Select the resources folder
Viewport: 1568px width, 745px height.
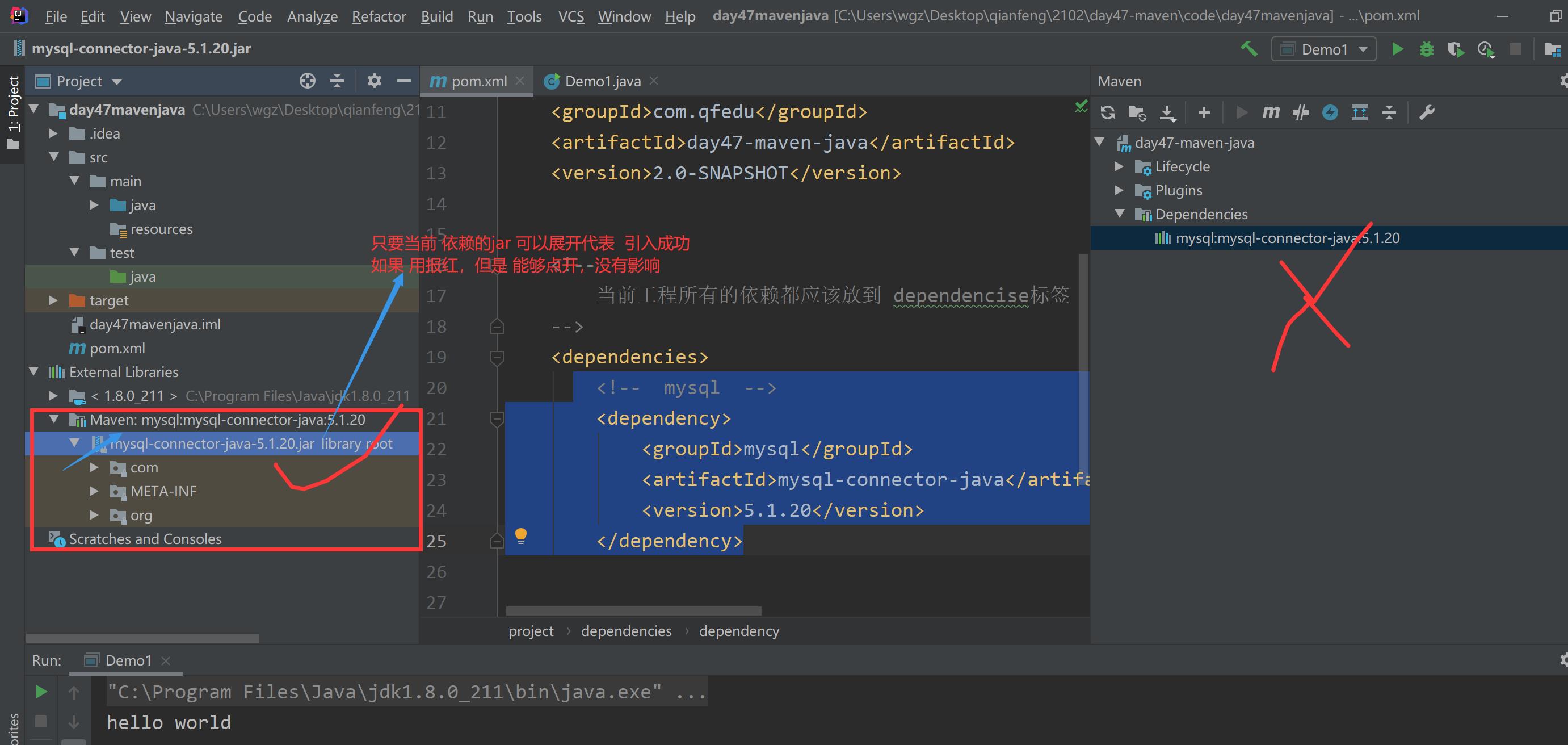[161, 229]
